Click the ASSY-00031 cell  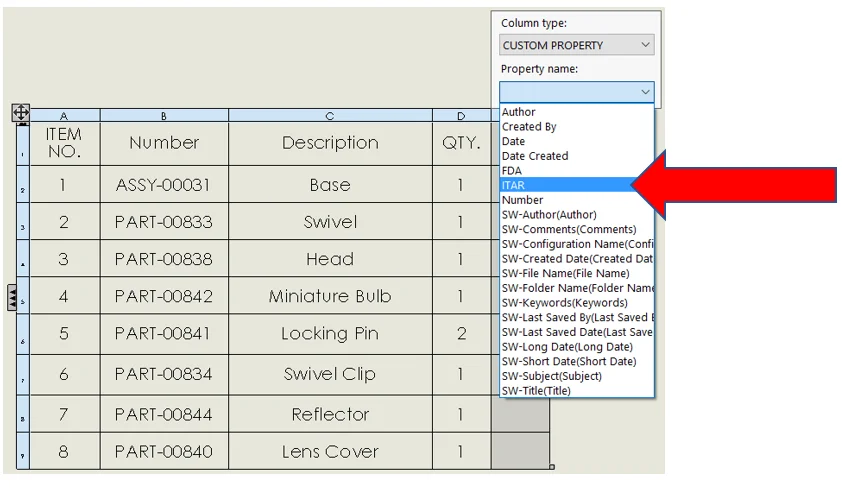[x=164, y=185]
